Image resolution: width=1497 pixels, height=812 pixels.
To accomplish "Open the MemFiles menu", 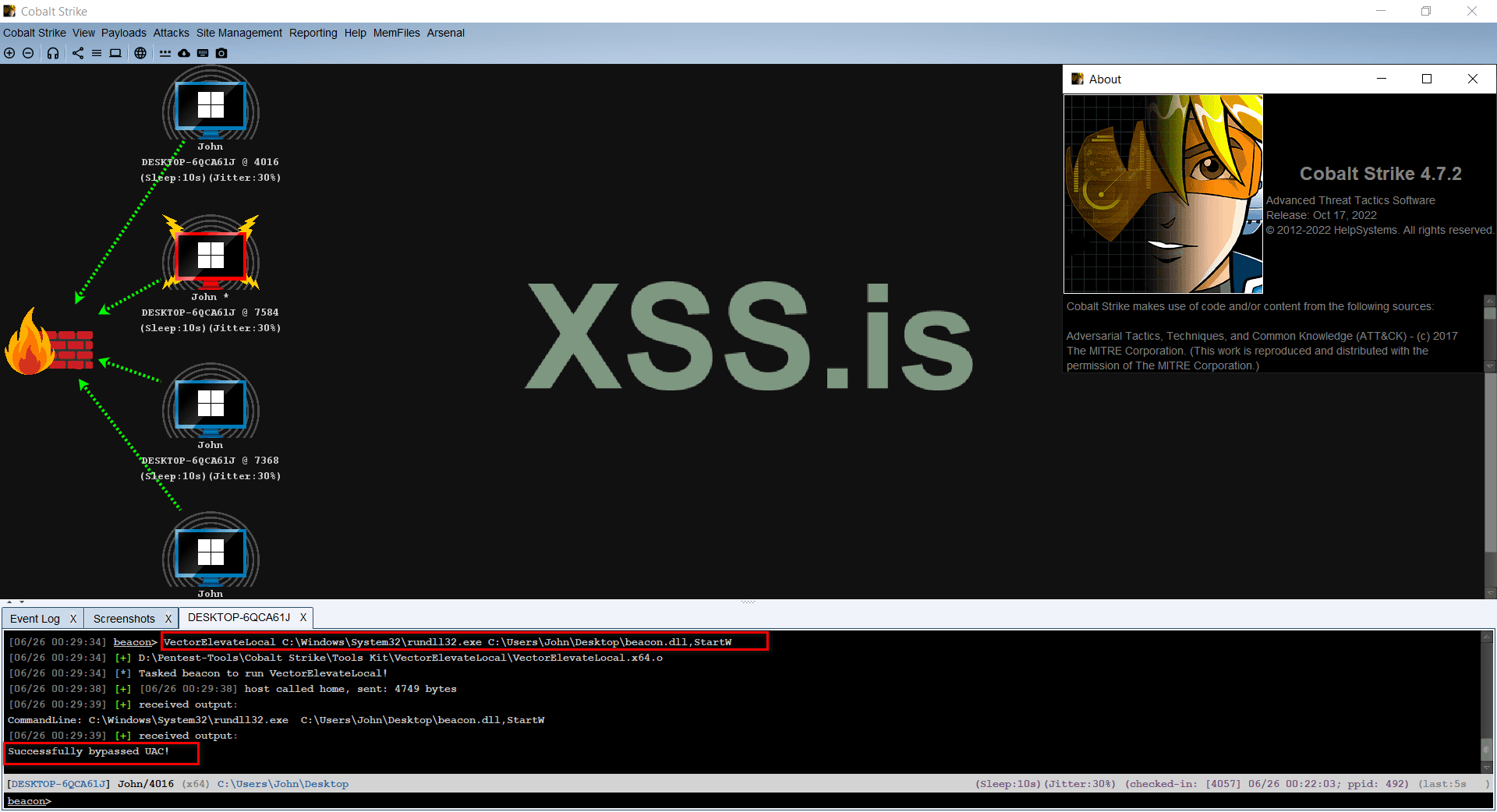I will click(x=397, y=33).
